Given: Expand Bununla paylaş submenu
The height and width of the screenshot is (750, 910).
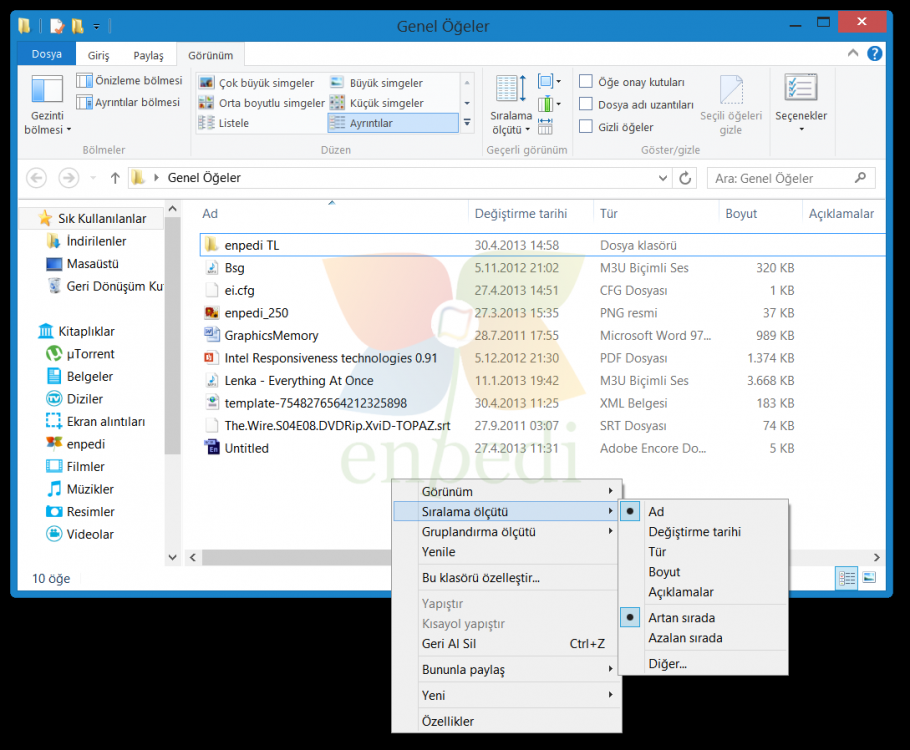Looking at the screenshot, I should (507, 669).
